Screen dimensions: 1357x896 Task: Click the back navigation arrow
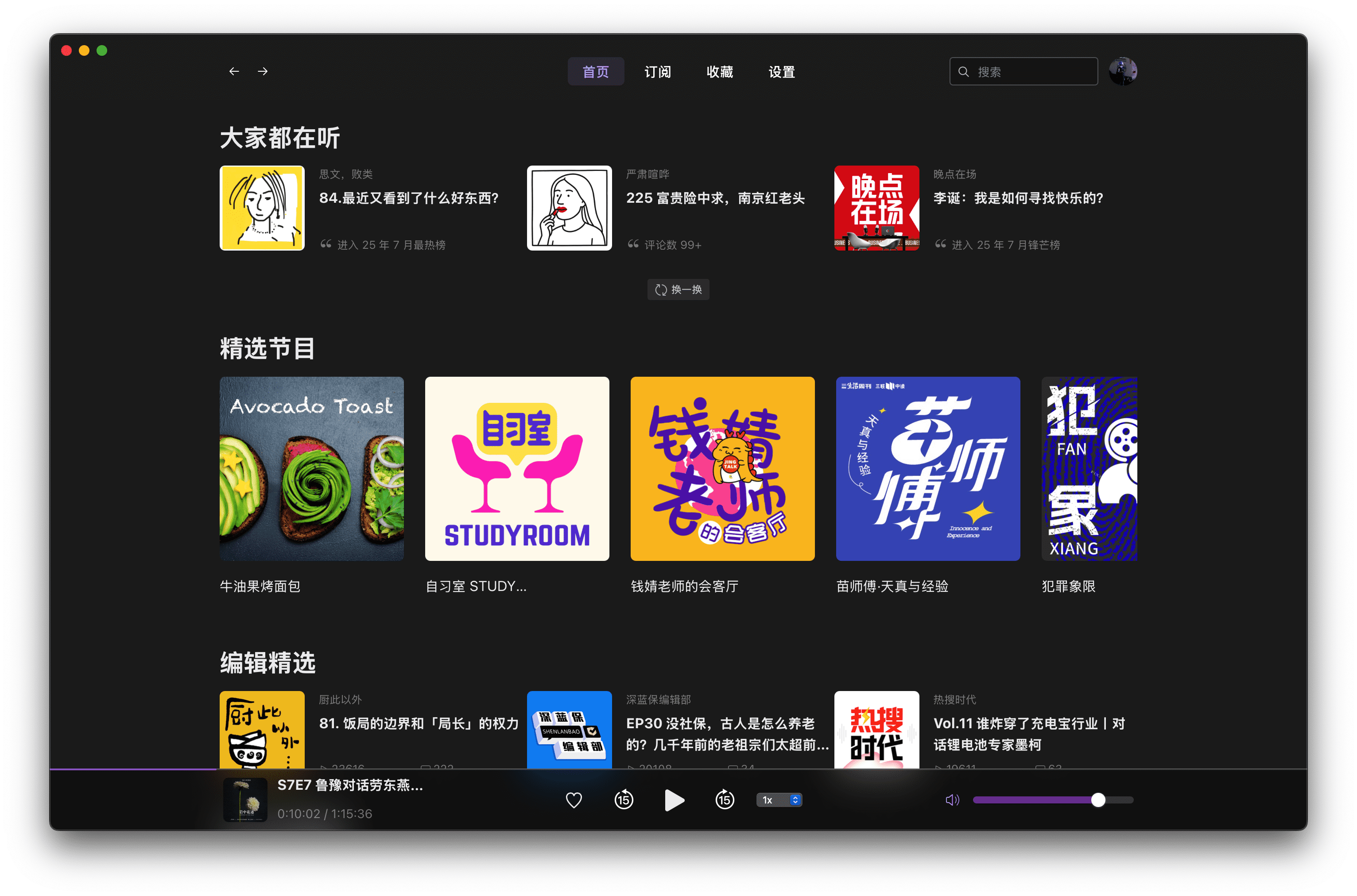[234, 71]
